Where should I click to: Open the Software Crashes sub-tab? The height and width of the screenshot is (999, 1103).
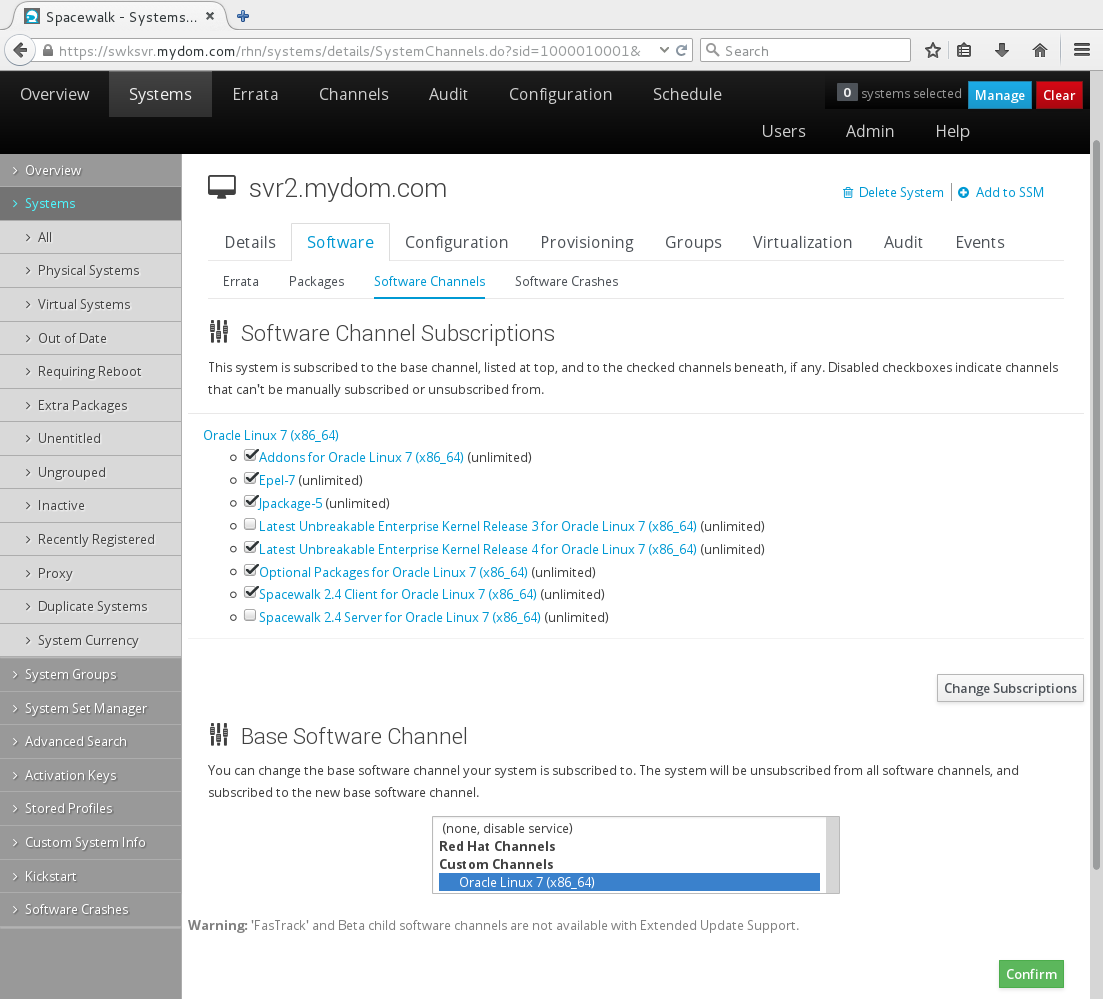566,281
